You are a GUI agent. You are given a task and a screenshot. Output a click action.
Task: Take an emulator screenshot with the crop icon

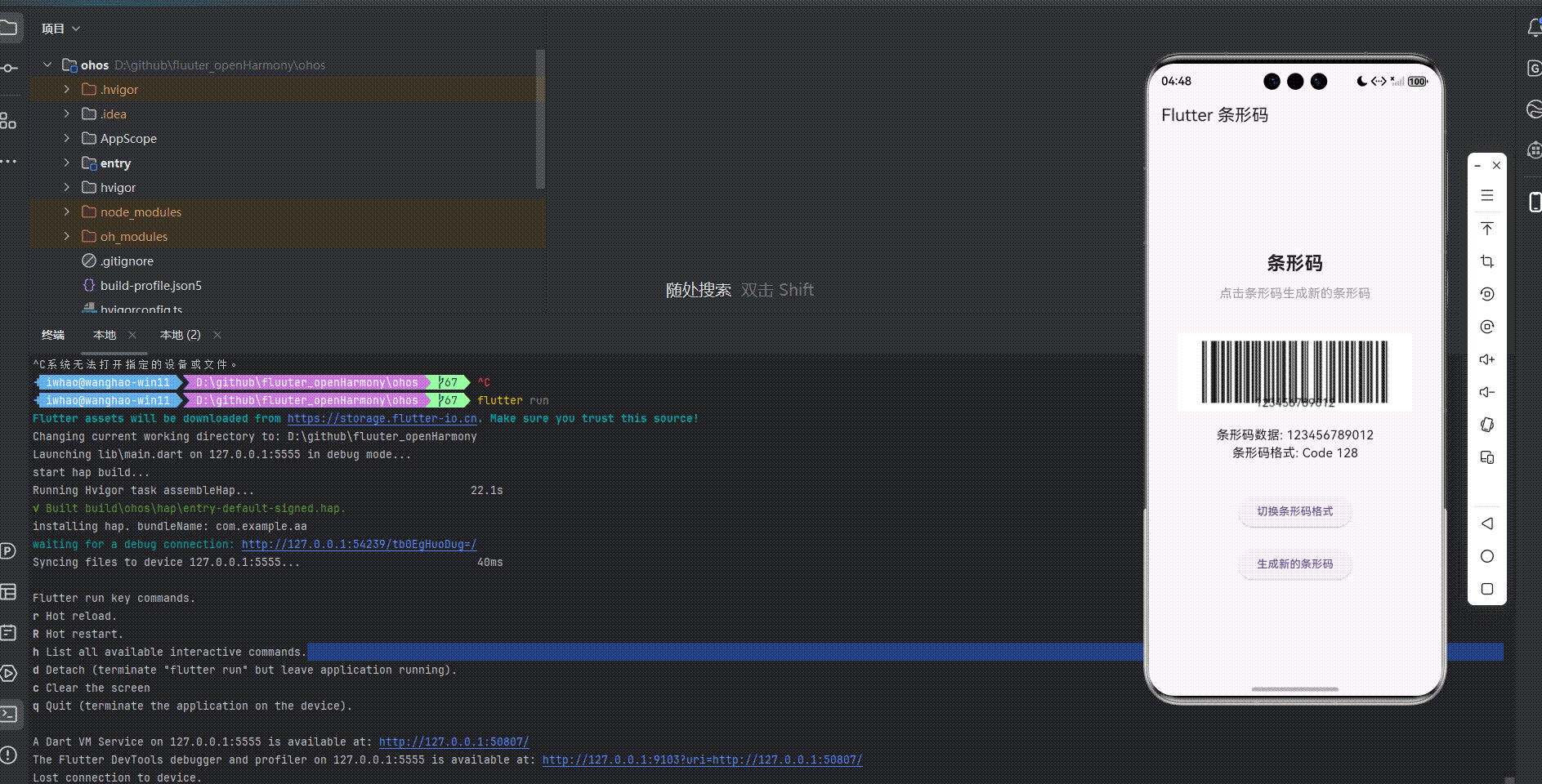1487,261
